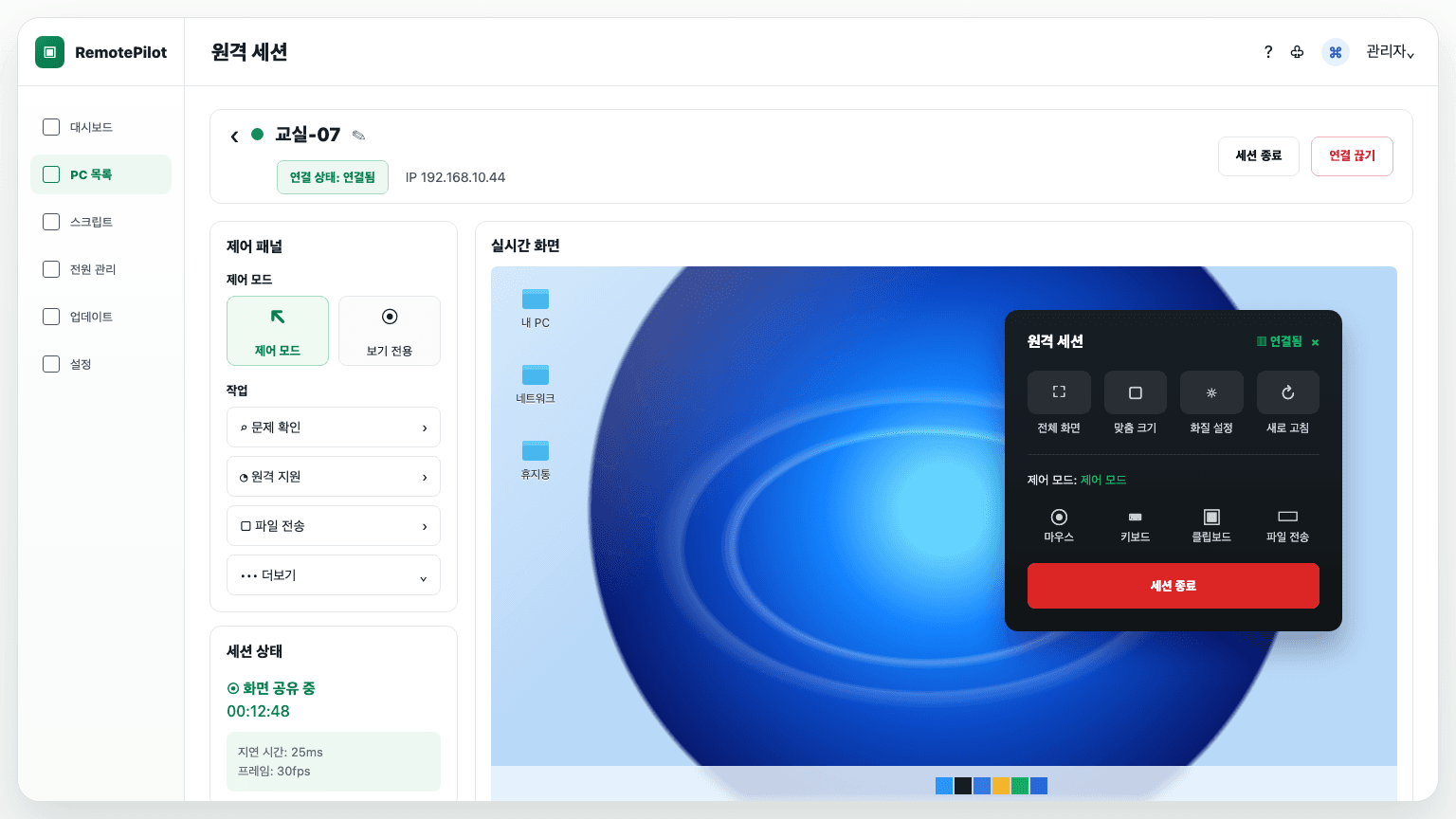Open the help question mark icon
The image size is (1456, 819).
(1268, 52)
